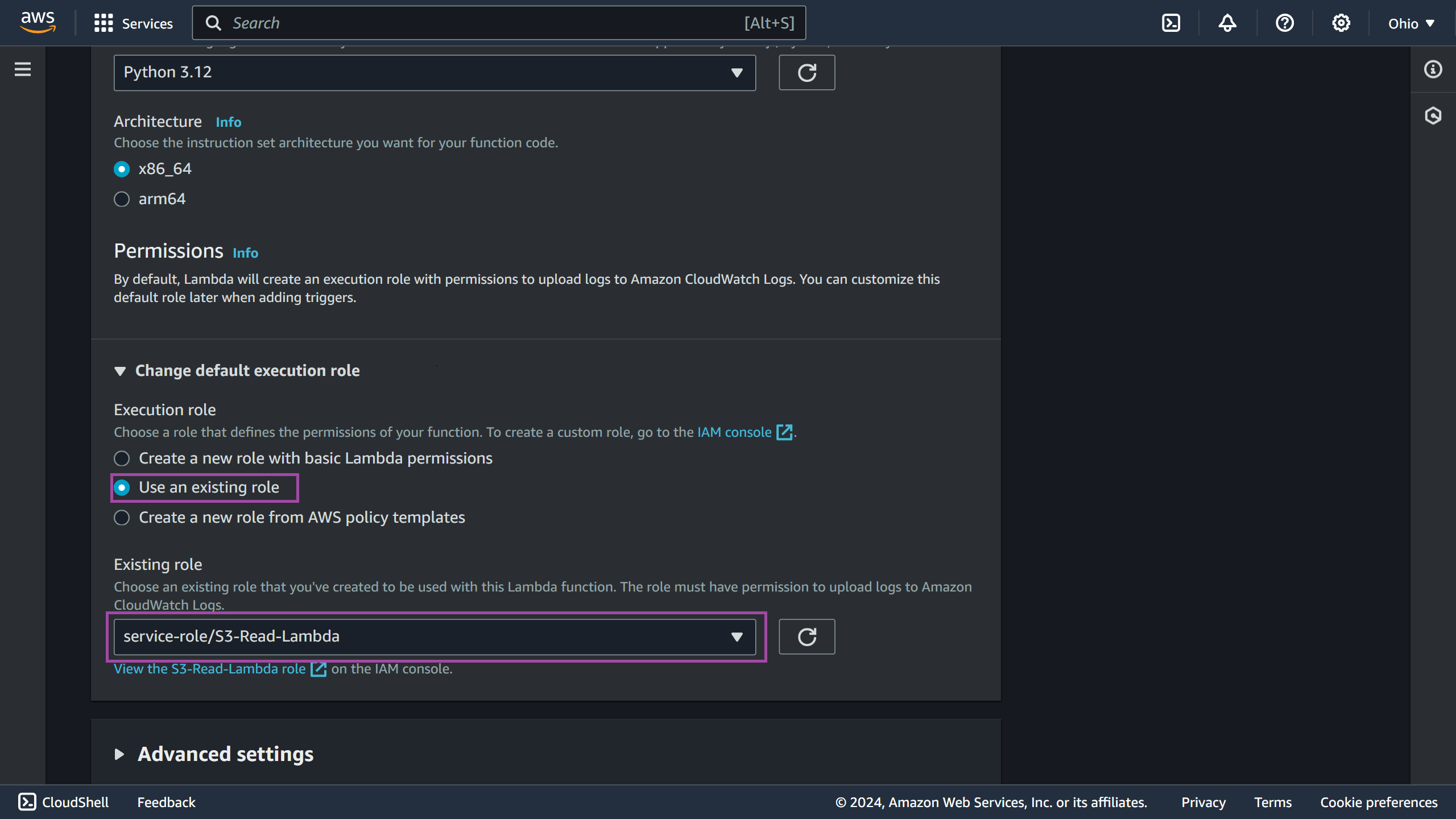This screenshot has width=1456, height=819.
Task: Select Create a new role from AWS policy templates
Action: (x=122, y=518)
